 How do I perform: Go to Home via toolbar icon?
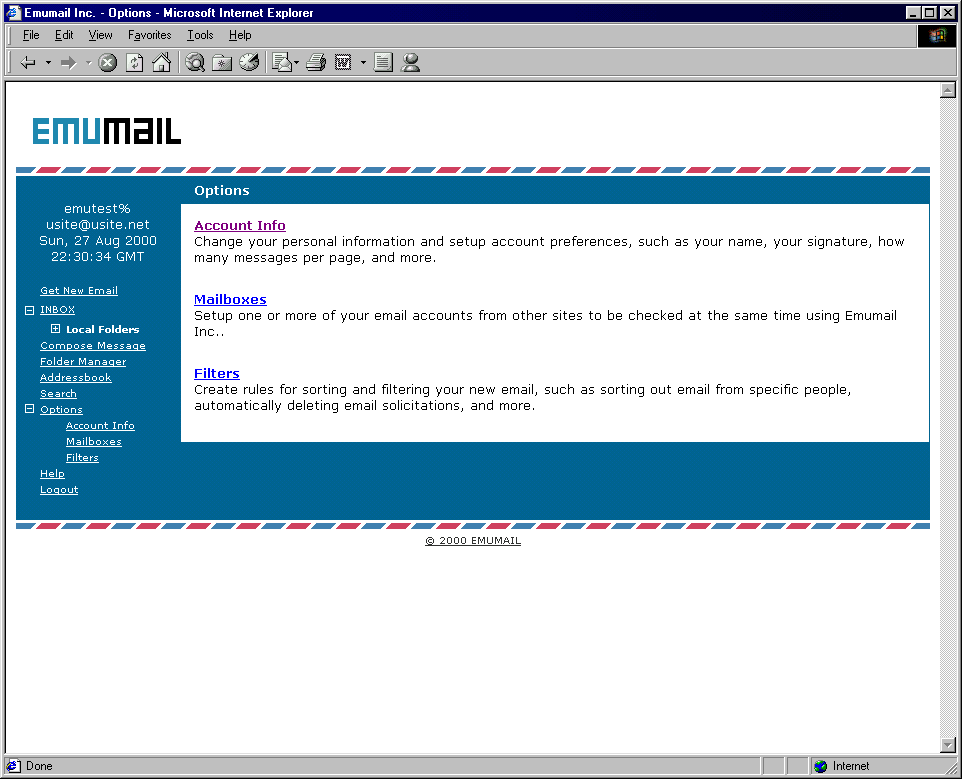[161, 63]
